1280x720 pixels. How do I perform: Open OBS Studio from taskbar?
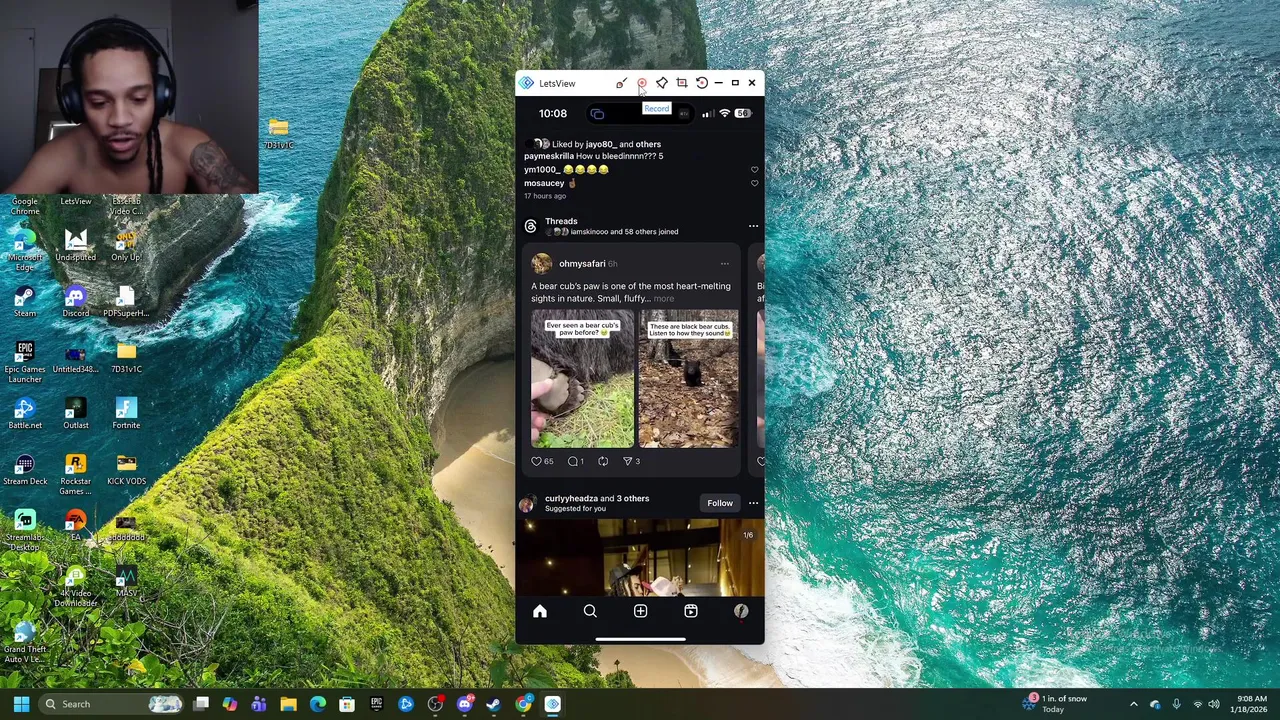pos(435,704)
